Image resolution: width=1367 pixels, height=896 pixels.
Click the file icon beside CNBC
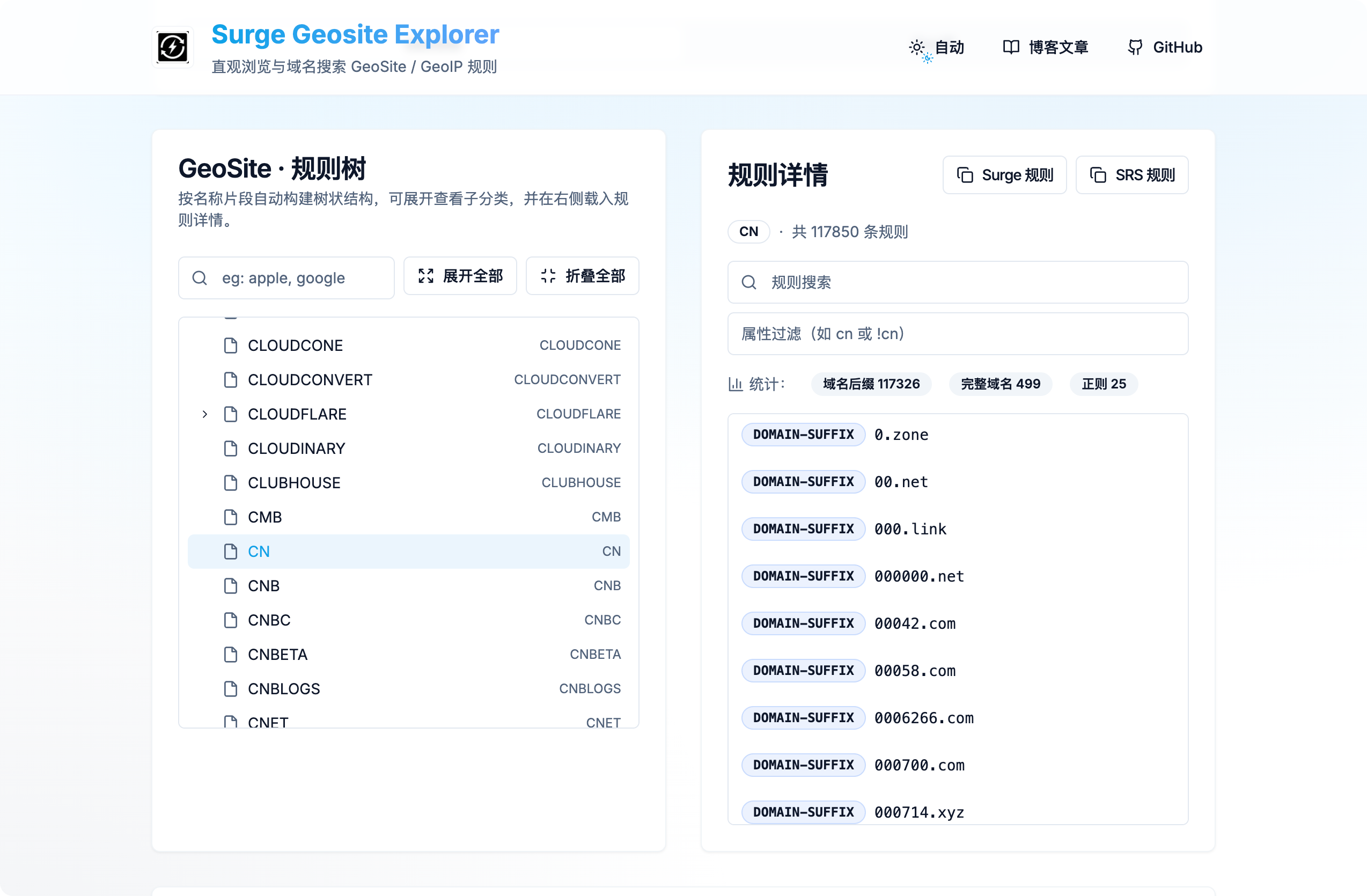pos(230,620)
